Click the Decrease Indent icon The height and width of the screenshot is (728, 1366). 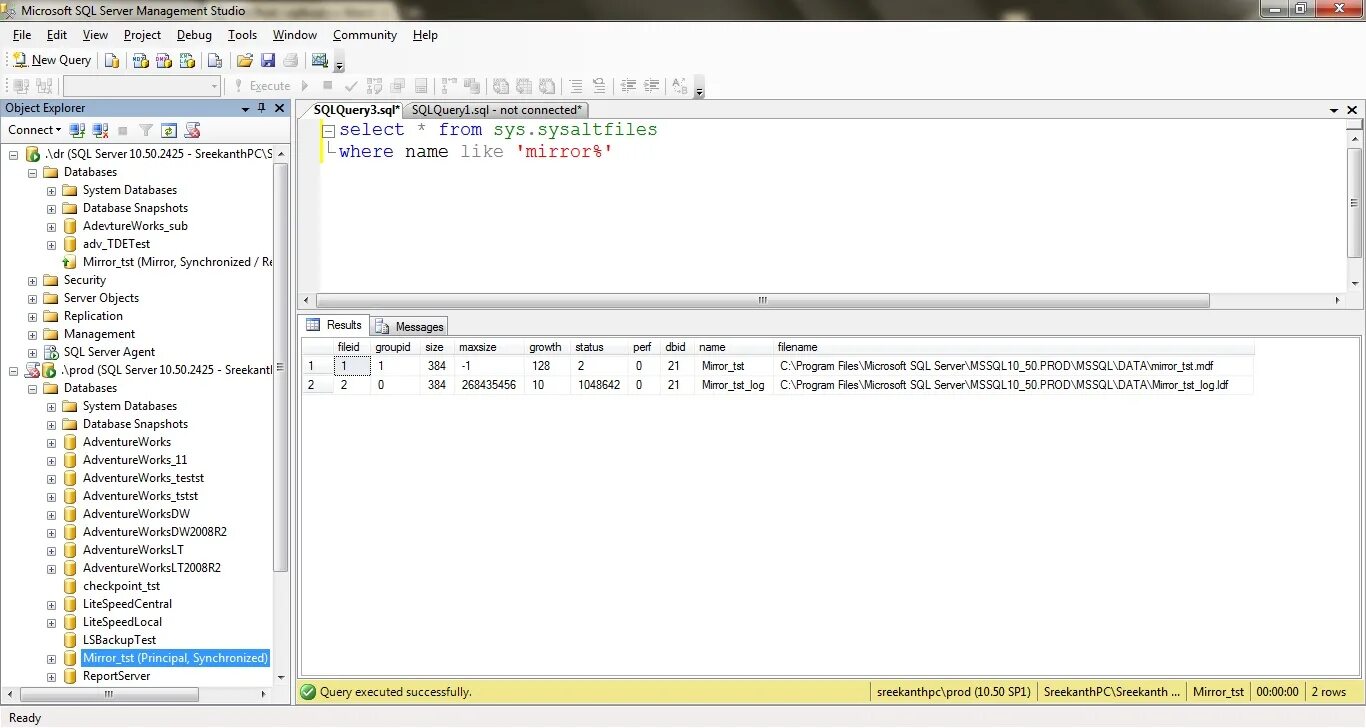tap(629, 86)
